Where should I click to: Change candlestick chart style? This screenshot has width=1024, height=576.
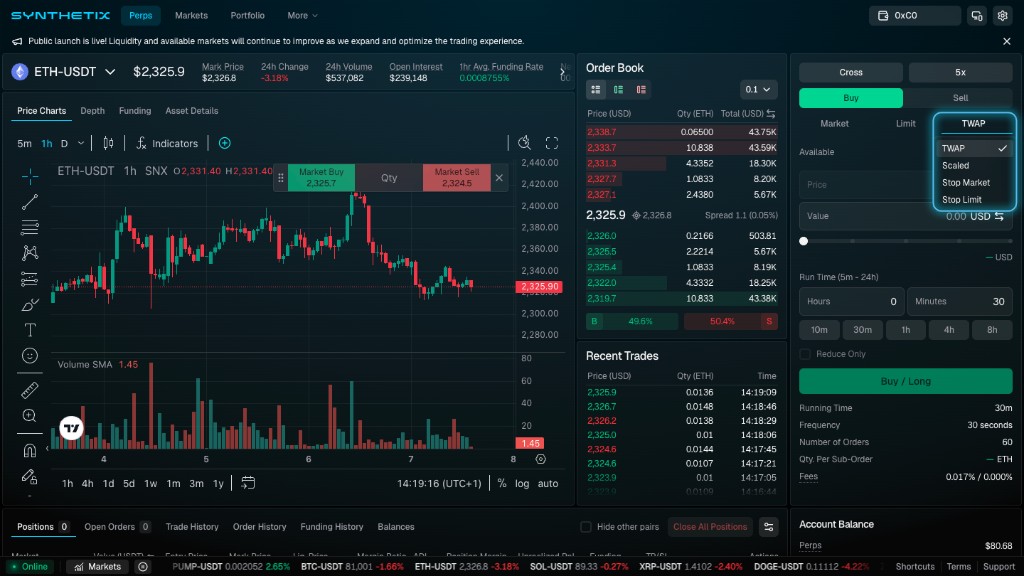[x=108, y=143]
